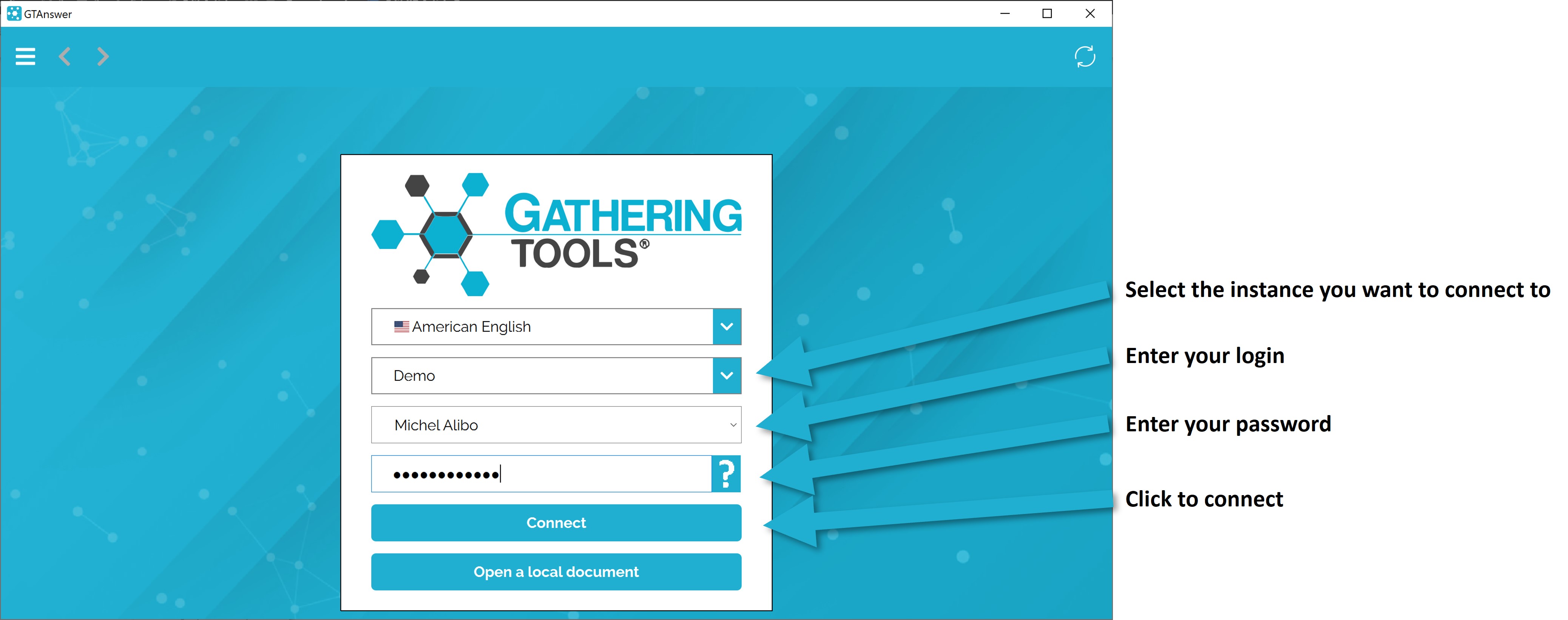
Task: Expand the Demo instance dropdown arrow
Action: tap(727, 375)
